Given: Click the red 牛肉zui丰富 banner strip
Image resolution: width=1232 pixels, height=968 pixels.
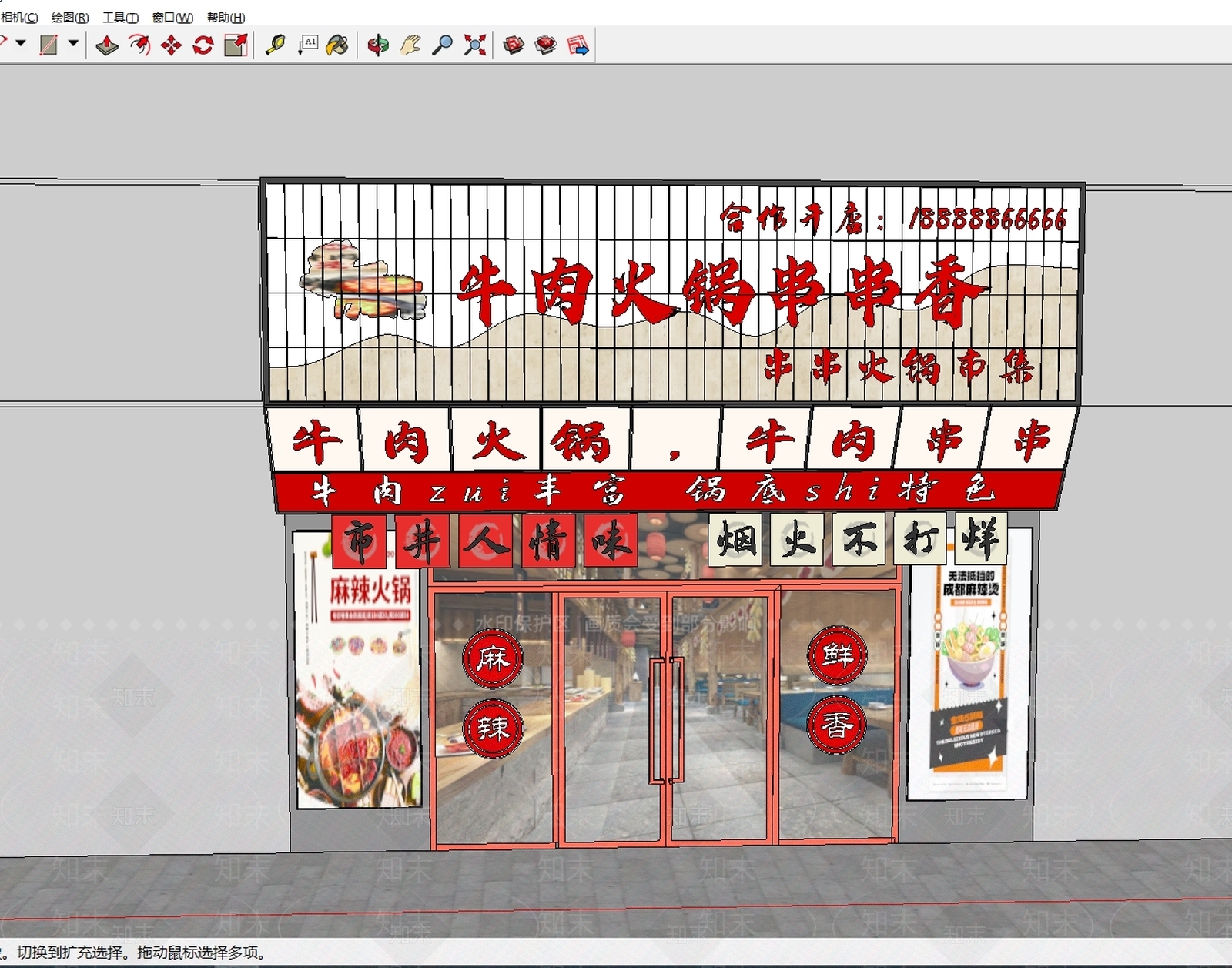Looking at the screenshot, I should click(x=668, y=491).
